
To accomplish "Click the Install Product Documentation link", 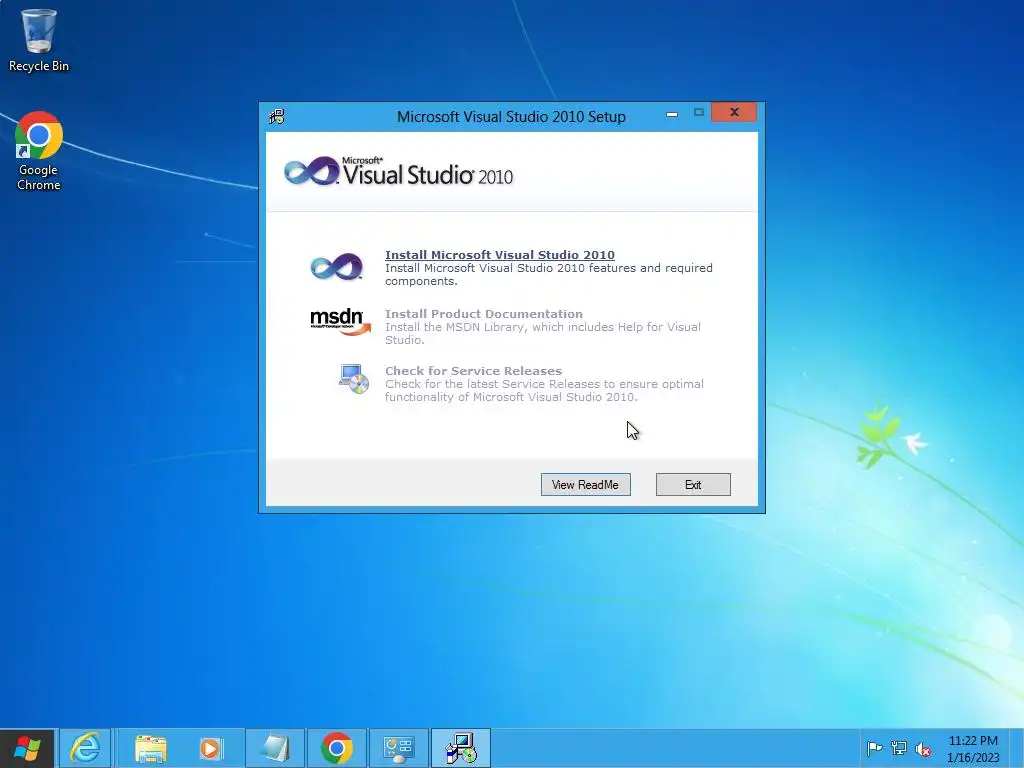I will (x=483, y=313).
